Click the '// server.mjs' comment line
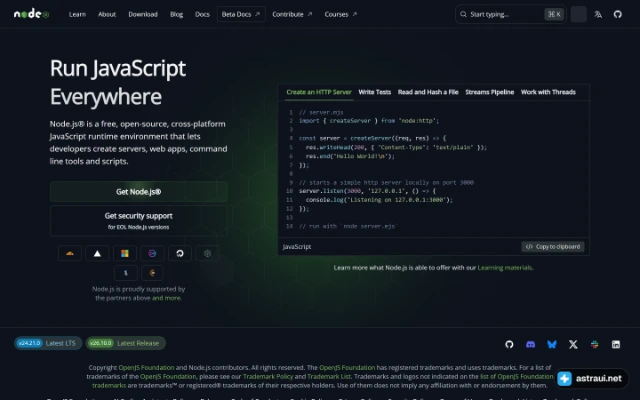Image resolution: width=640 pixels, height=400 pixels. (321, 112)
